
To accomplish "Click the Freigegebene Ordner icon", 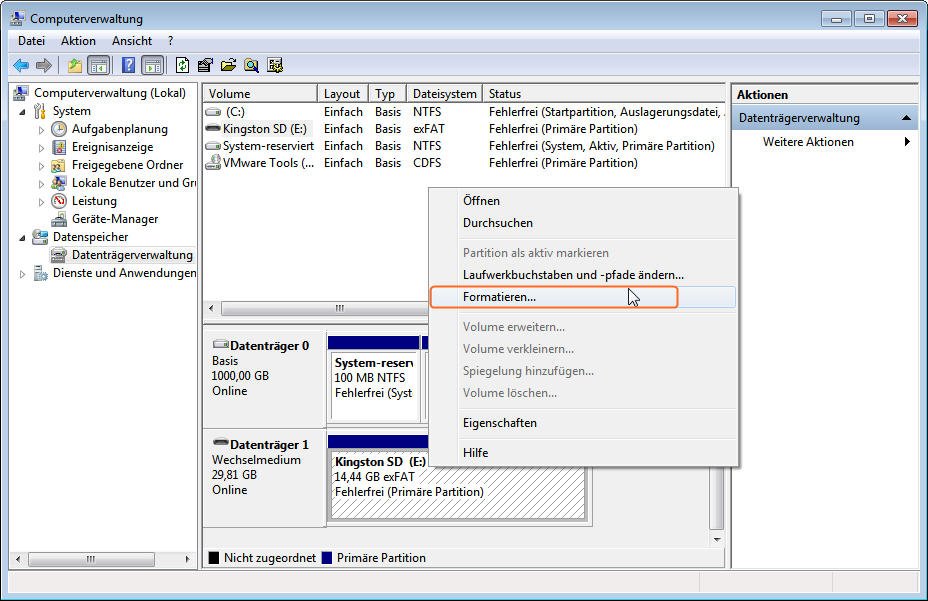I will (59, 165).
